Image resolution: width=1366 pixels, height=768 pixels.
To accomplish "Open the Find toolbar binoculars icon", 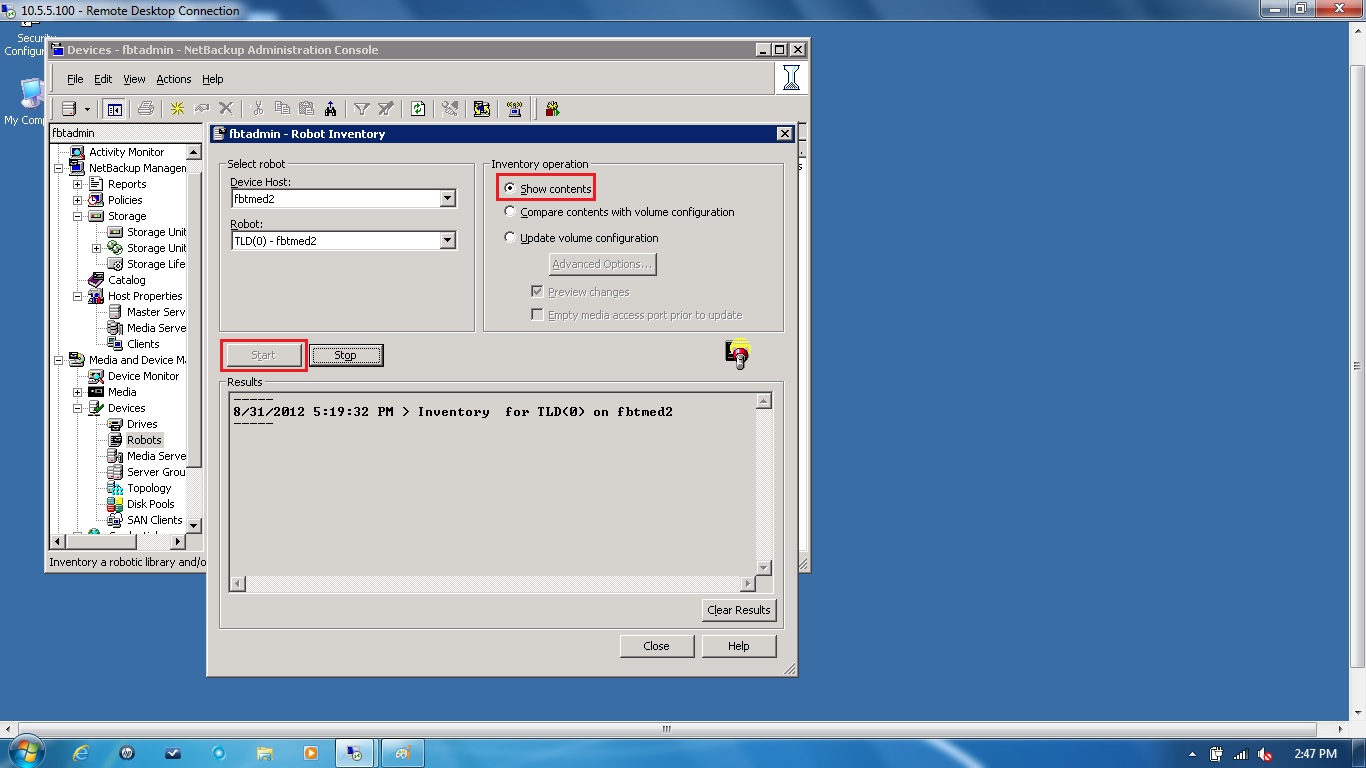I will [330, 108].
